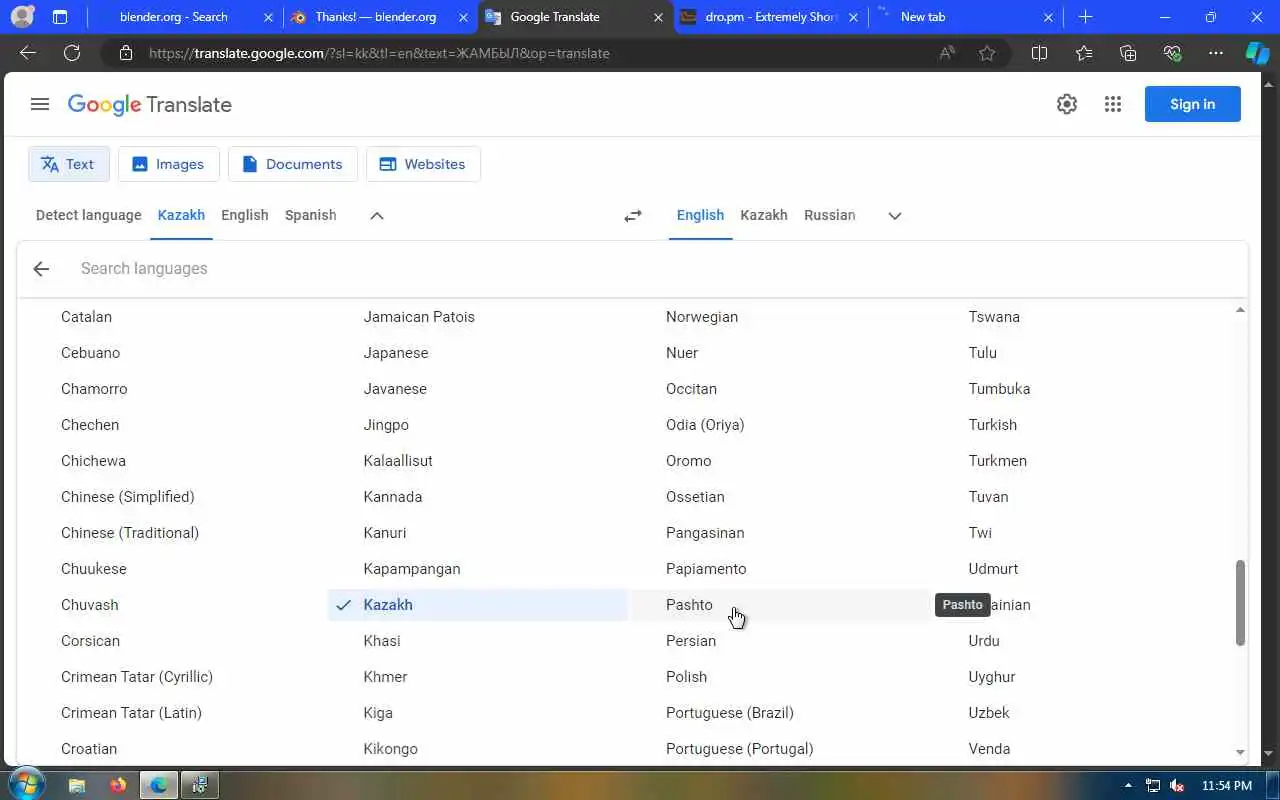Select Detect language as source
The height and width of the screenshot is (800, 1280).
(x=89, y=215)
